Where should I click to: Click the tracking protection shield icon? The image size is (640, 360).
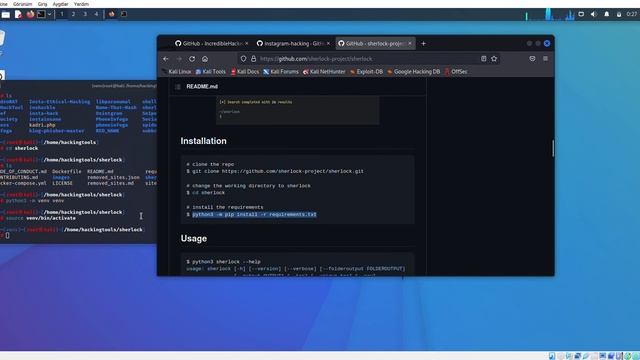[x=243, y=59]
